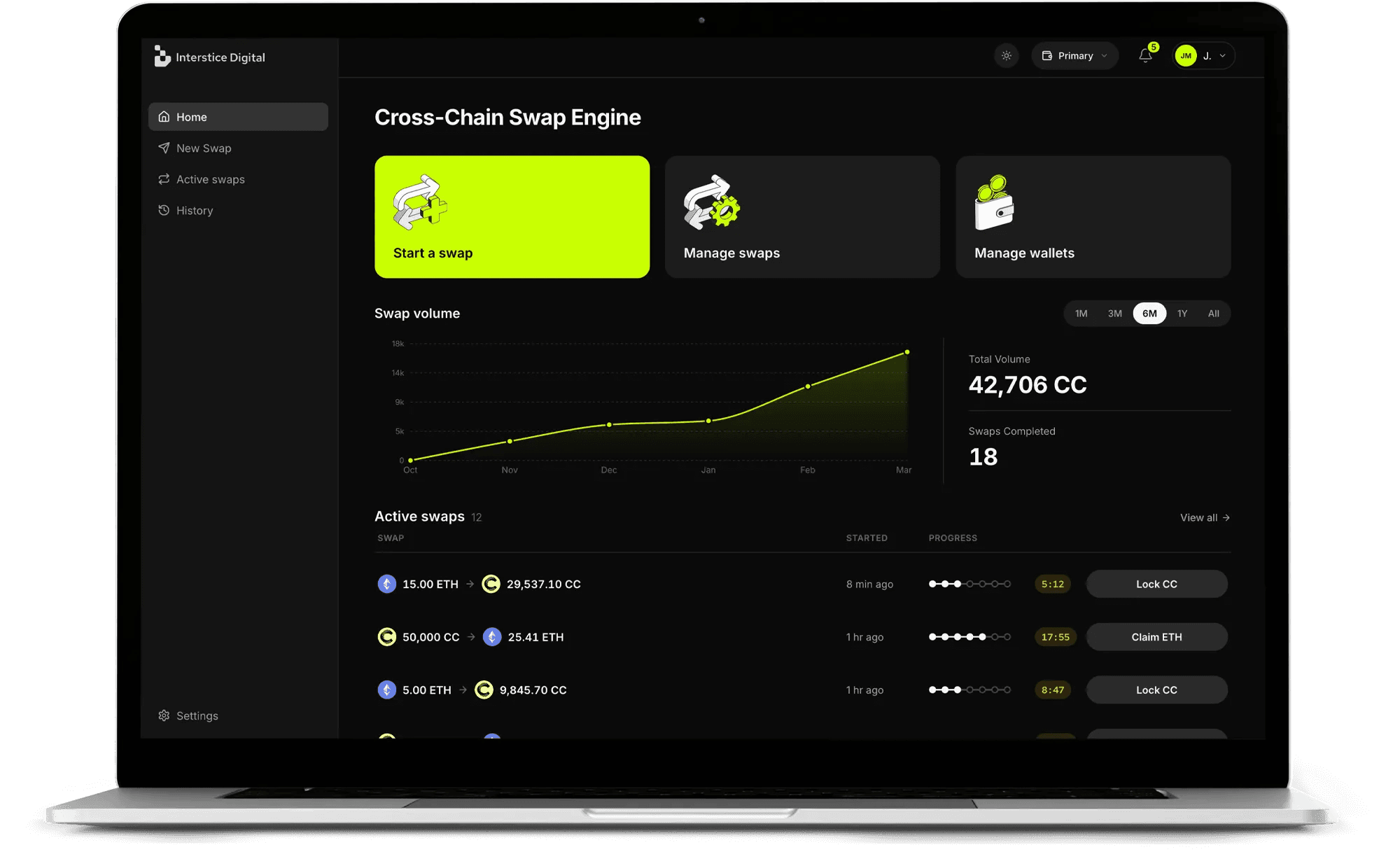Click the Feb data point on chart
Image resolution: width=1400 pixels, height=852 pixels.
click(x=808, y=386)
